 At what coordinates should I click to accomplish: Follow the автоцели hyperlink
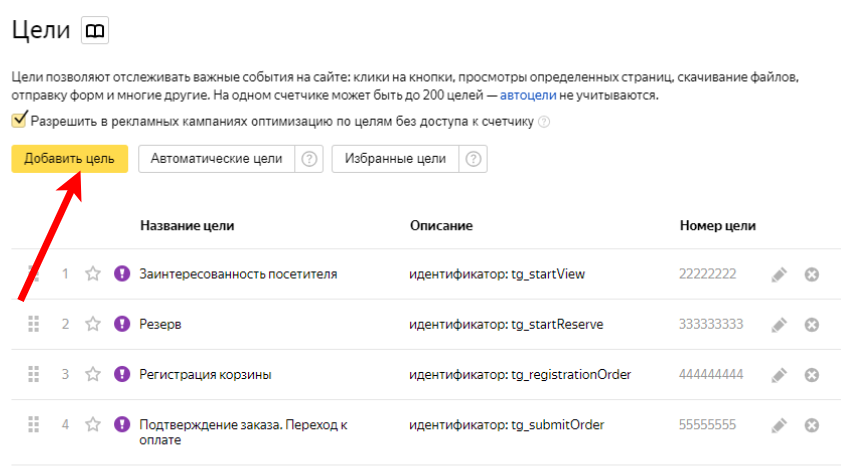coord(527,96)
